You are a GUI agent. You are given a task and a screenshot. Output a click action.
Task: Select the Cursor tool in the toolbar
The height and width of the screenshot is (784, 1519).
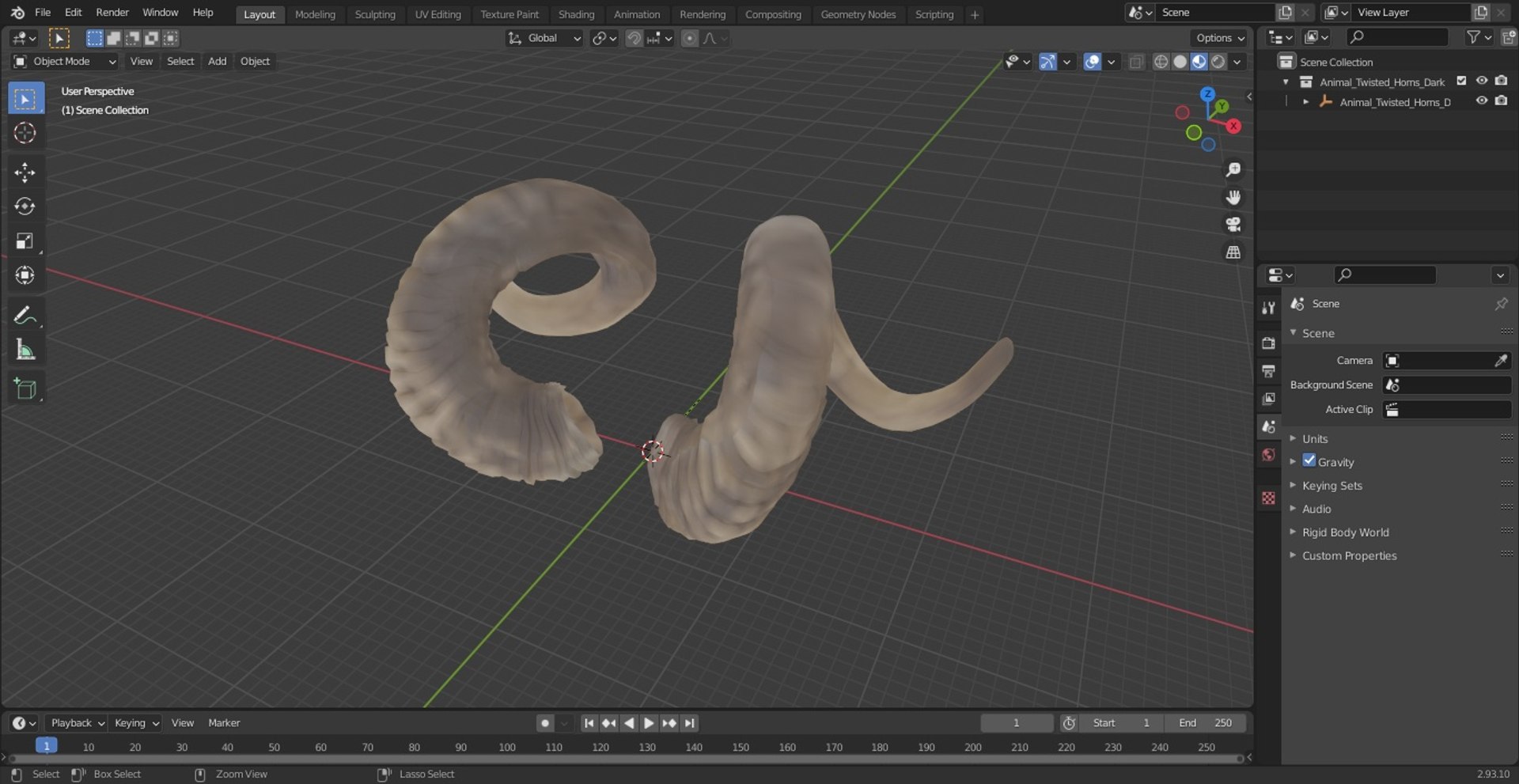25,133
